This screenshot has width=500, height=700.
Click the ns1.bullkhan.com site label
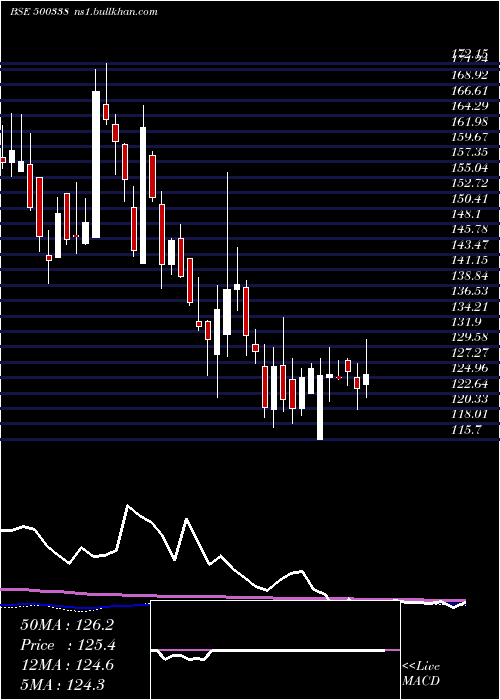114,11
